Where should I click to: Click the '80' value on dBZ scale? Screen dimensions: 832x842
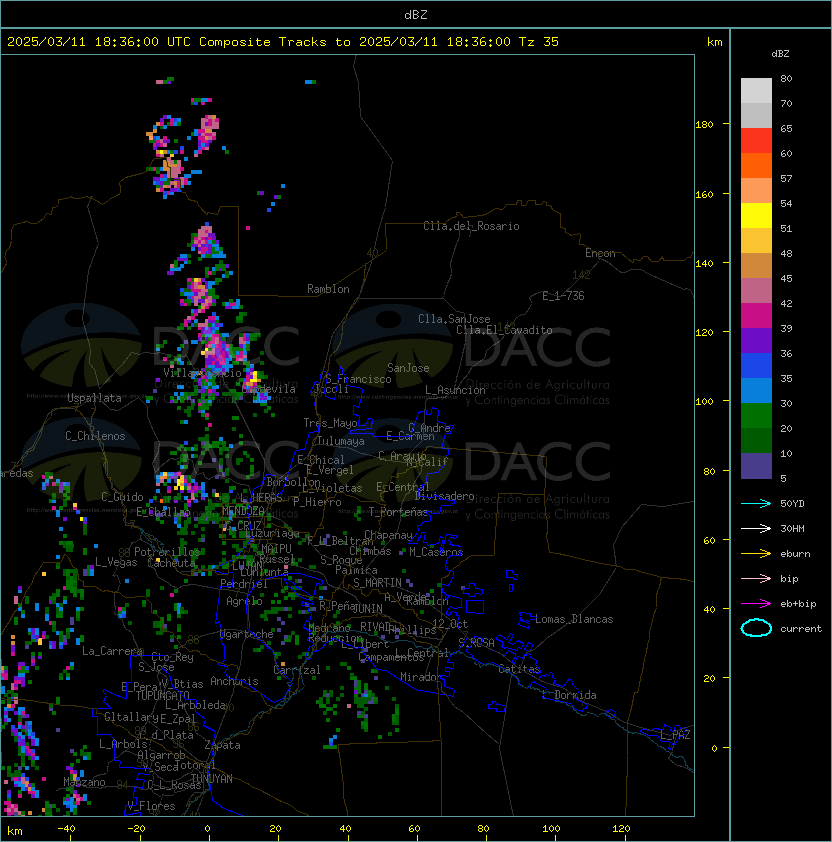[x=786, y=78]
